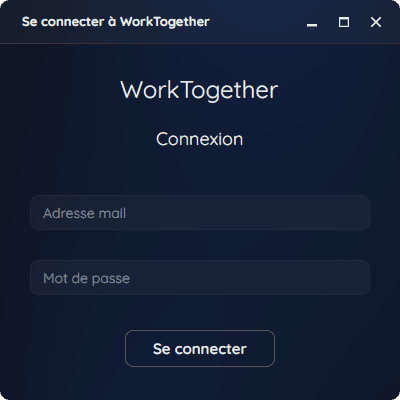Click the 'Se connecter à WorkTogether' title bar

coord(115,22)
